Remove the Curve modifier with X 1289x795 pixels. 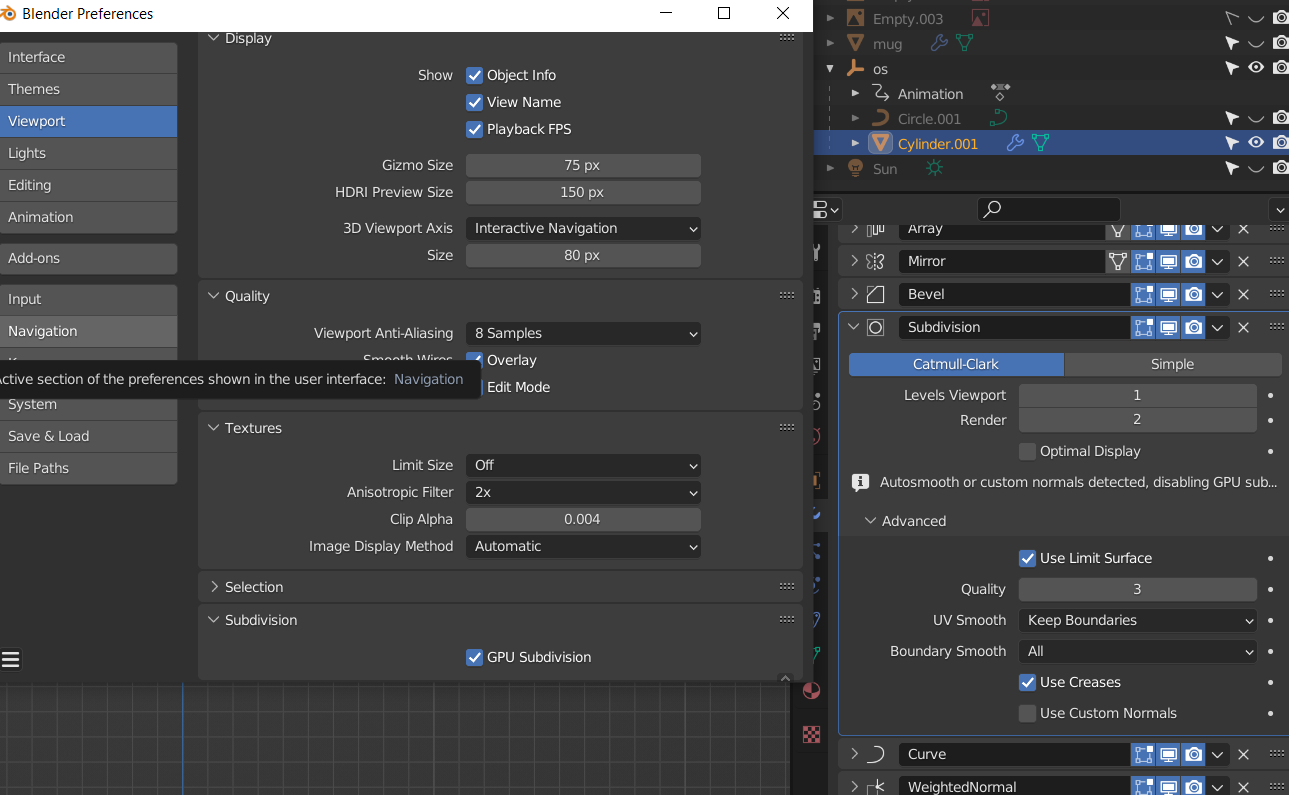1243,754
